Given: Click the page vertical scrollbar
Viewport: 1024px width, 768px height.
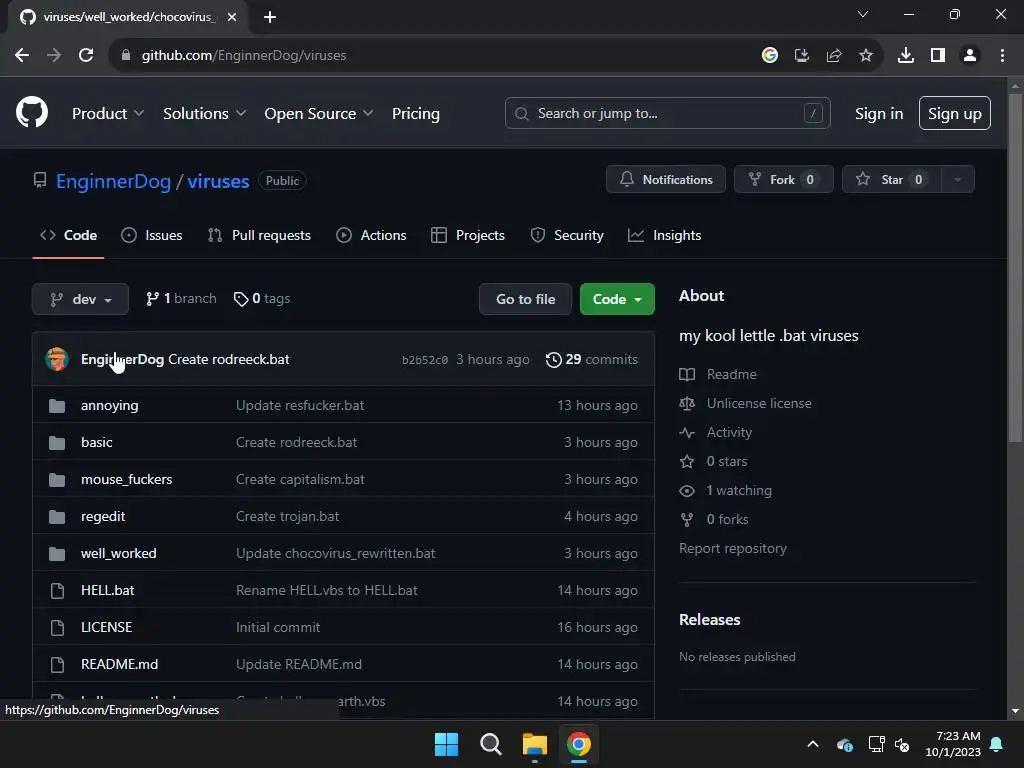Looking at the screenshot, I should [1015, 268].
